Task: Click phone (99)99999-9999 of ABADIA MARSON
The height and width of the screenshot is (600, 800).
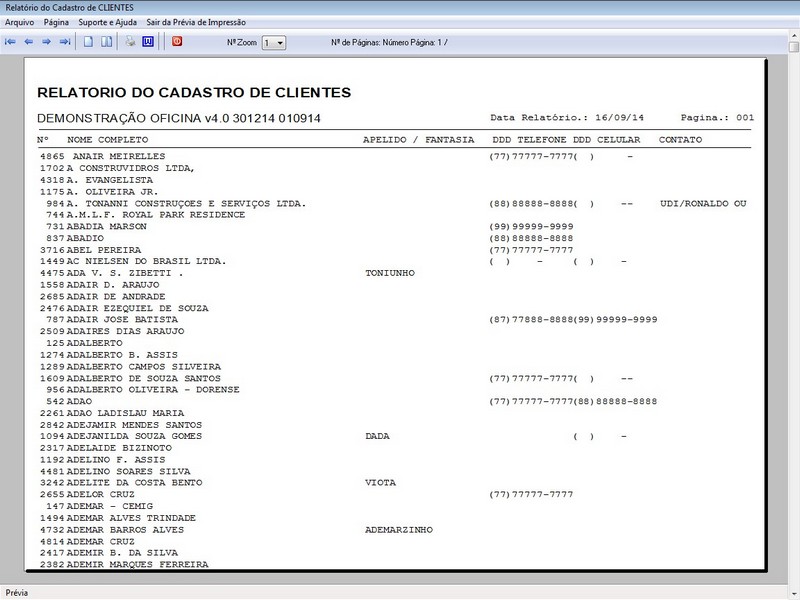Action: pos(531,227)
